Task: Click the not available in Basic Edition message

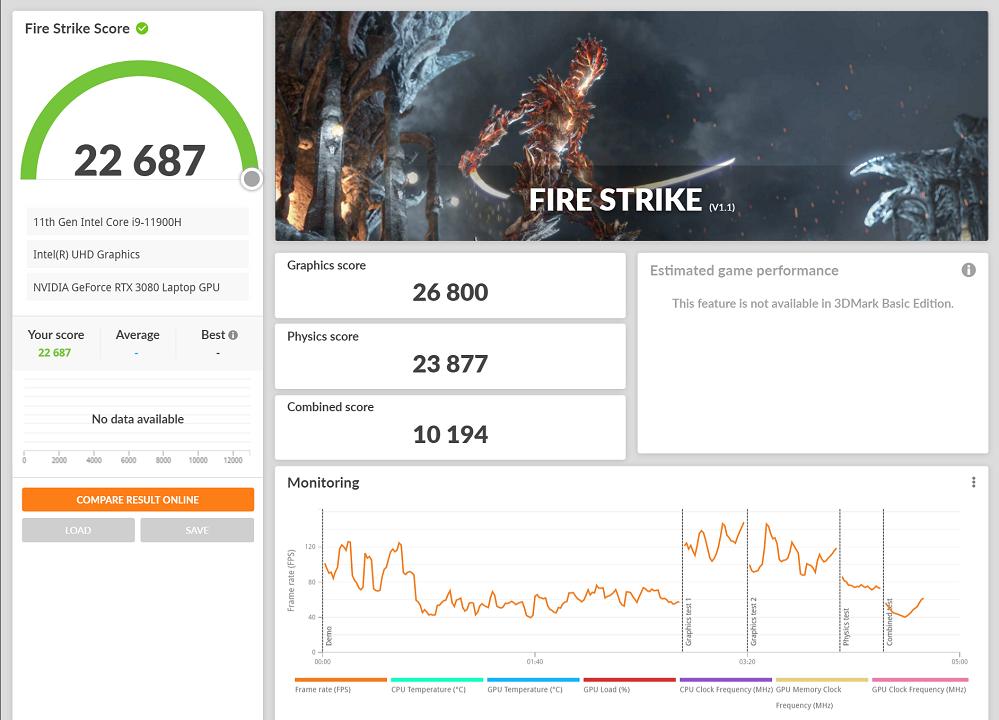Action: click(812, 303)
